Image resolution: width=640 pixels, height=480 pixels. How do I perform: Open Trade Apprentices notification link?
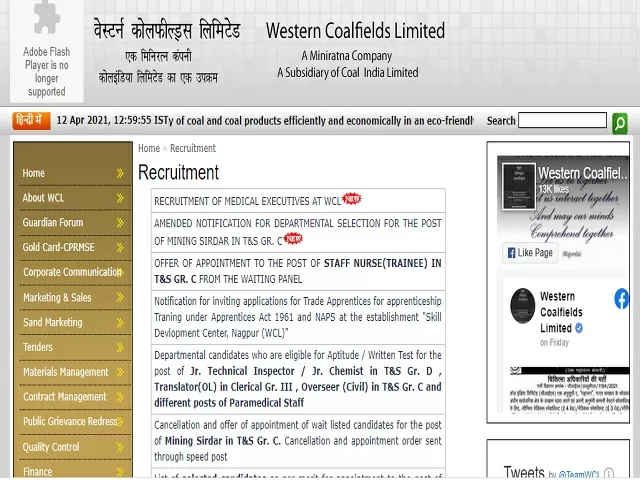click(x=298, y=317)
